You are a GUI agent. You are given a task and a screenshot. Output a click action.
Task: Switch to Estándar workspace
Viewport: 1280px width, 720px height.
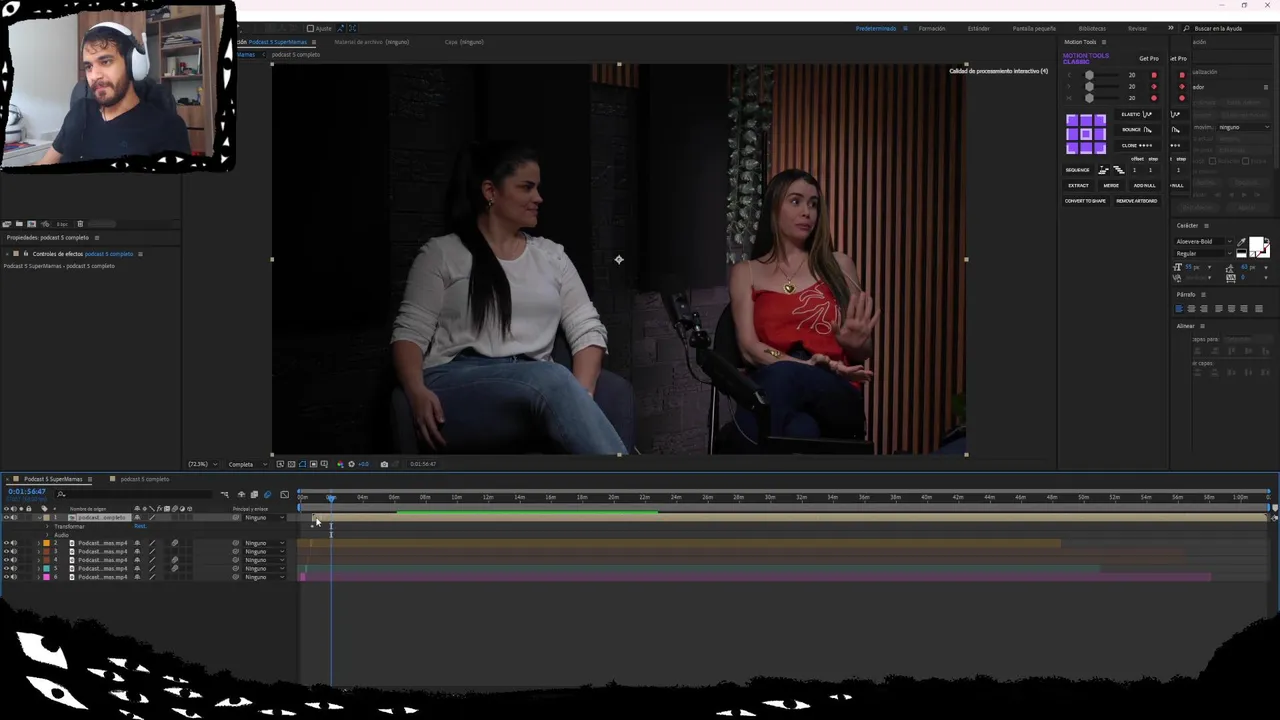tap(979, 28)
